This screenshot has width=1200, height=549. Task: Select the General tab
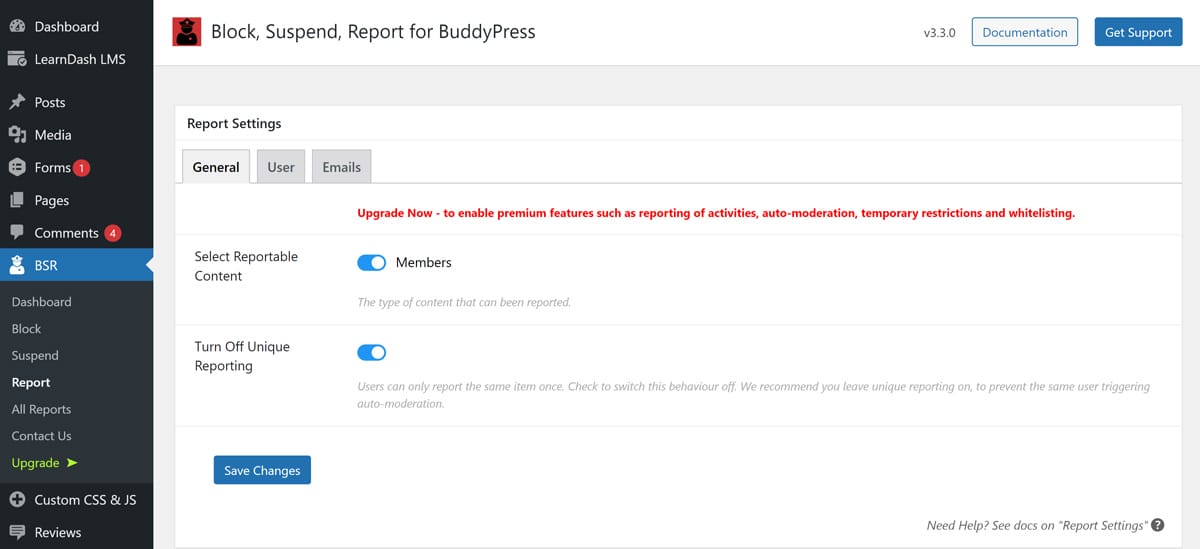[x=216, y=167]
